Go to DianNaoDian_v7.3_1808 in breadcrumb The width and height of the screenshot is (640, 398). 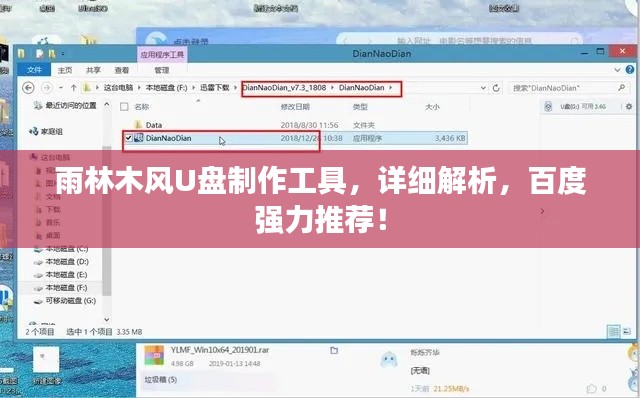pos(284,87)
